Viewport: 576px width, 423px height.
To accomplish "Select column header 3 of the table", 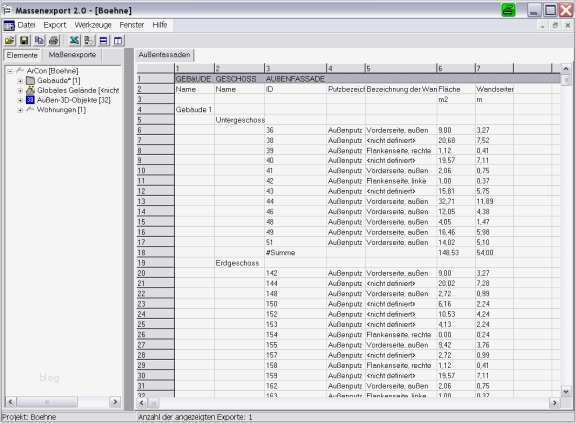I will pos(295,68).
